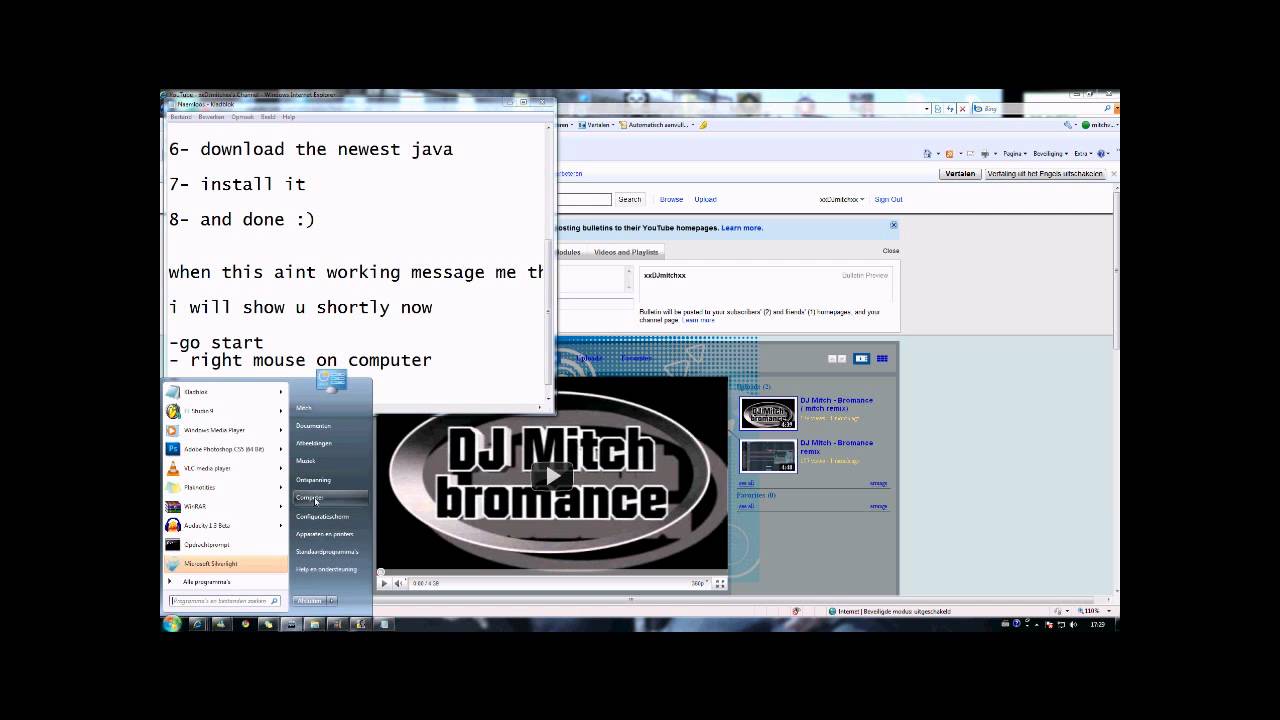
Task: Launch Windows Media Player from Start menu
Action: pyautogui.click(x=225, y=430)
